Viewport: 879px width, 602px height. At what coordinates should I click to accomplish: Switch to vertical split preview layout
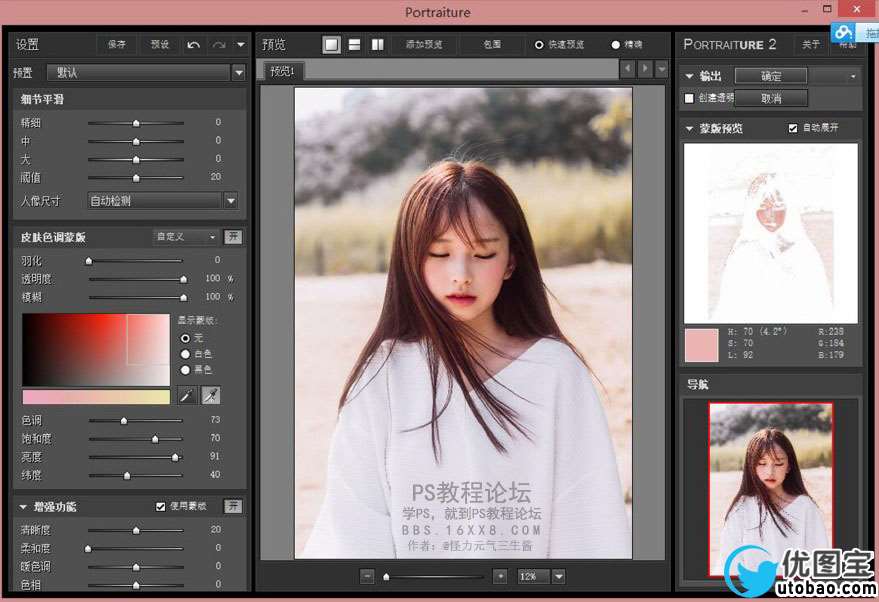tap(377, 45)
